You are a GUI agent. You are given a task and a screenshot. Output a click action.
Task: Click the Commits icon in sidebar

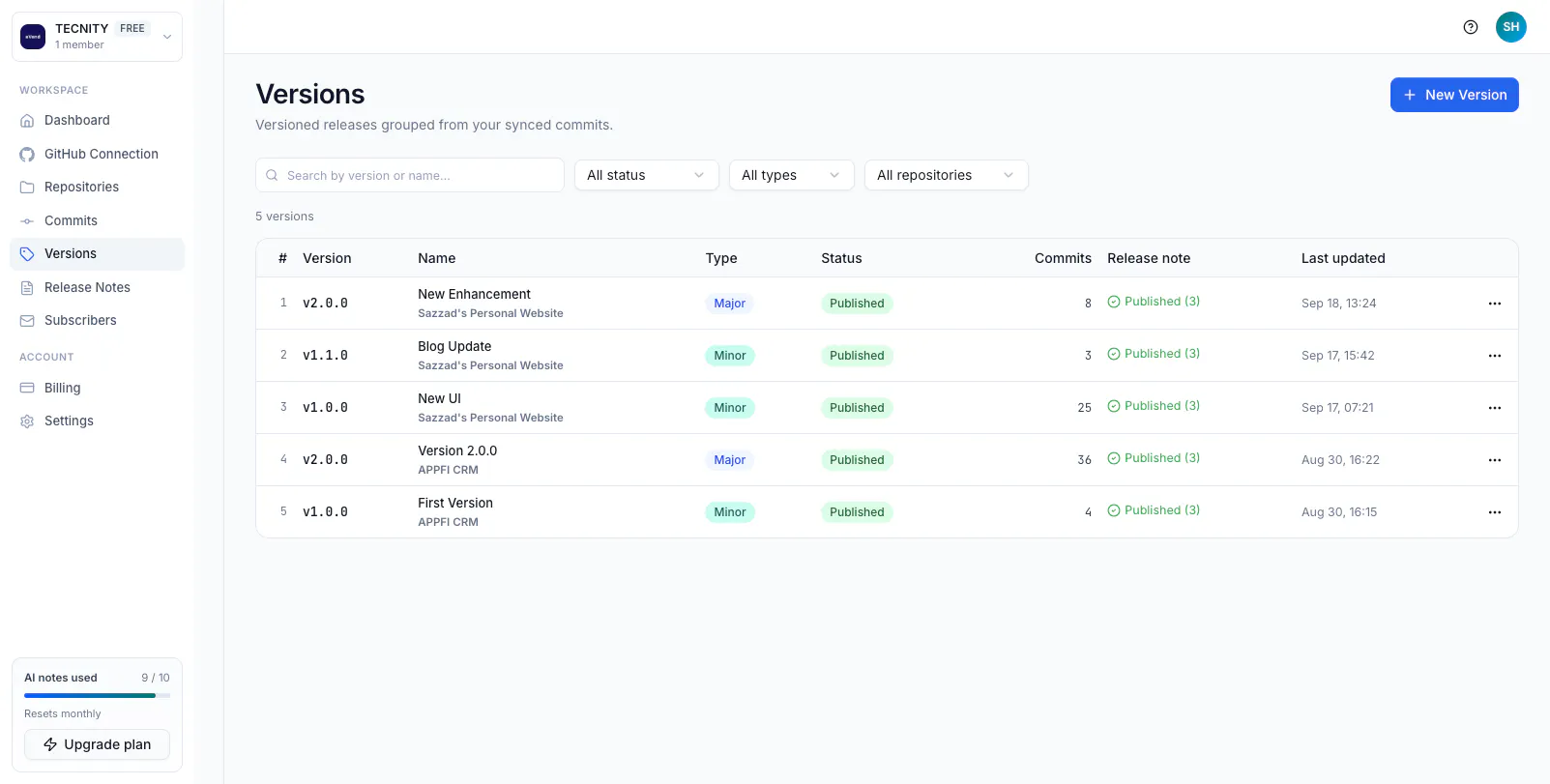coord(27,221)
